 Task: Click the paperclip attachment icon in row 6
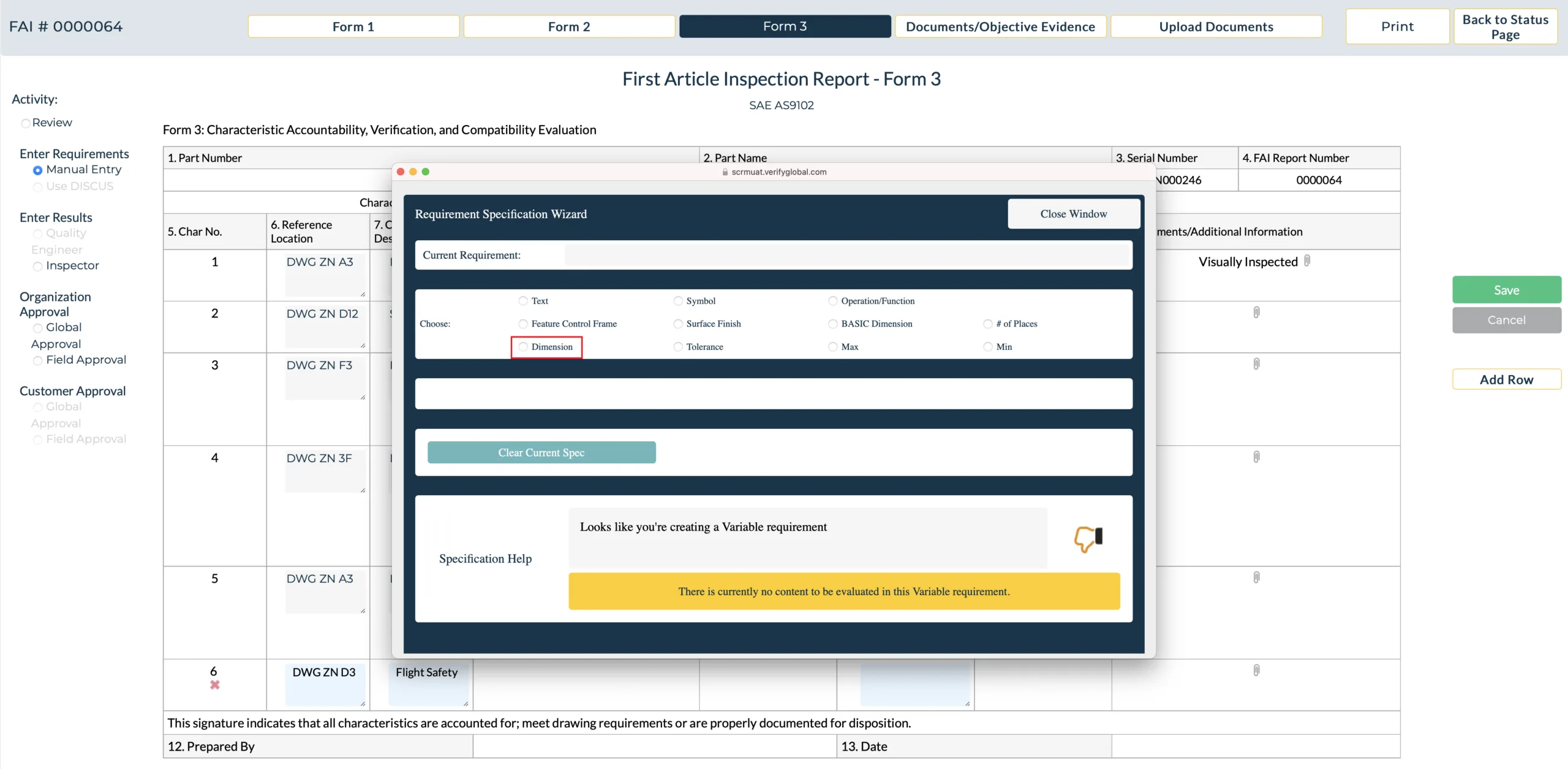(x=1256, y=670)
